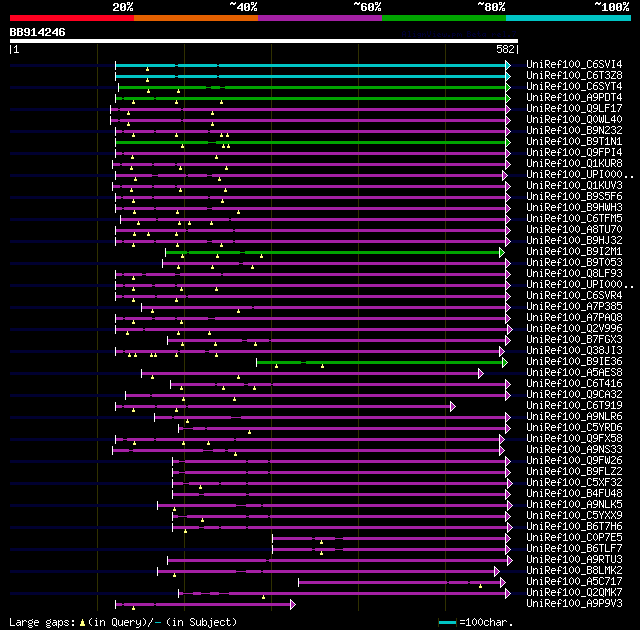Choose the UniRef100_A8TU70 label

574,230
